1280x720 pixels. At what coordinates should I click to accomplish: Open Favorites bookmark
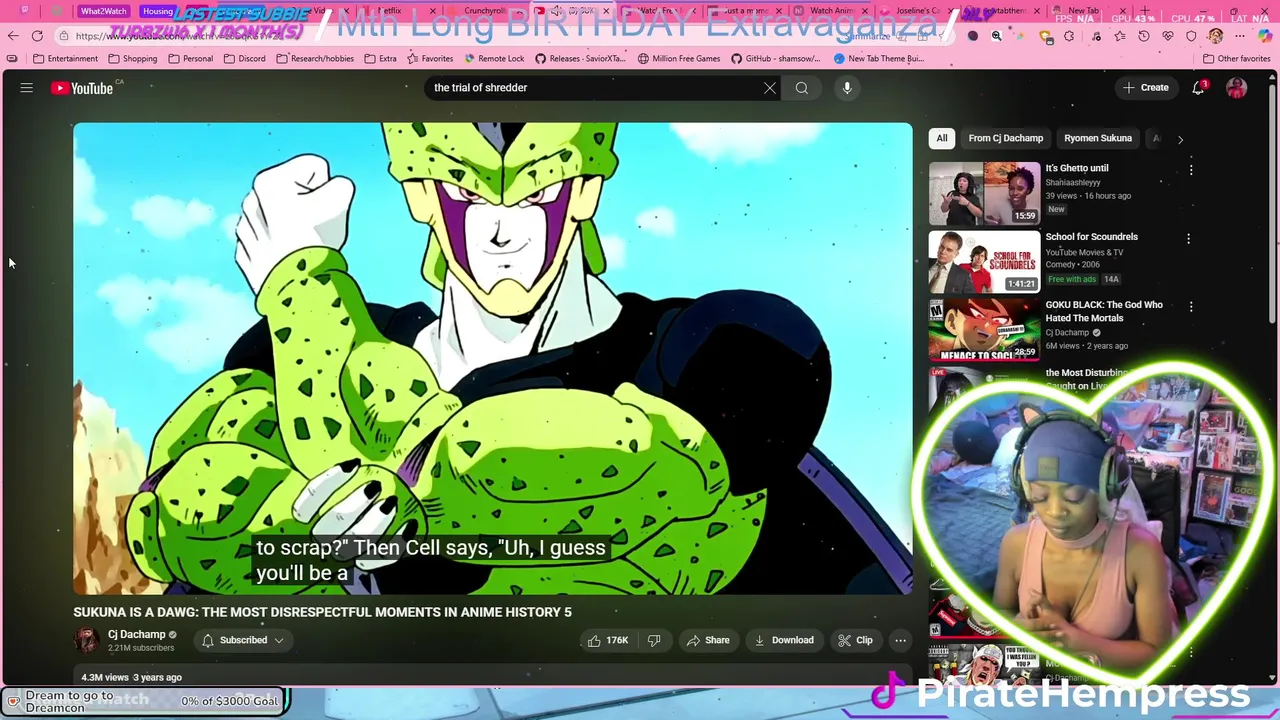[429, 58]
